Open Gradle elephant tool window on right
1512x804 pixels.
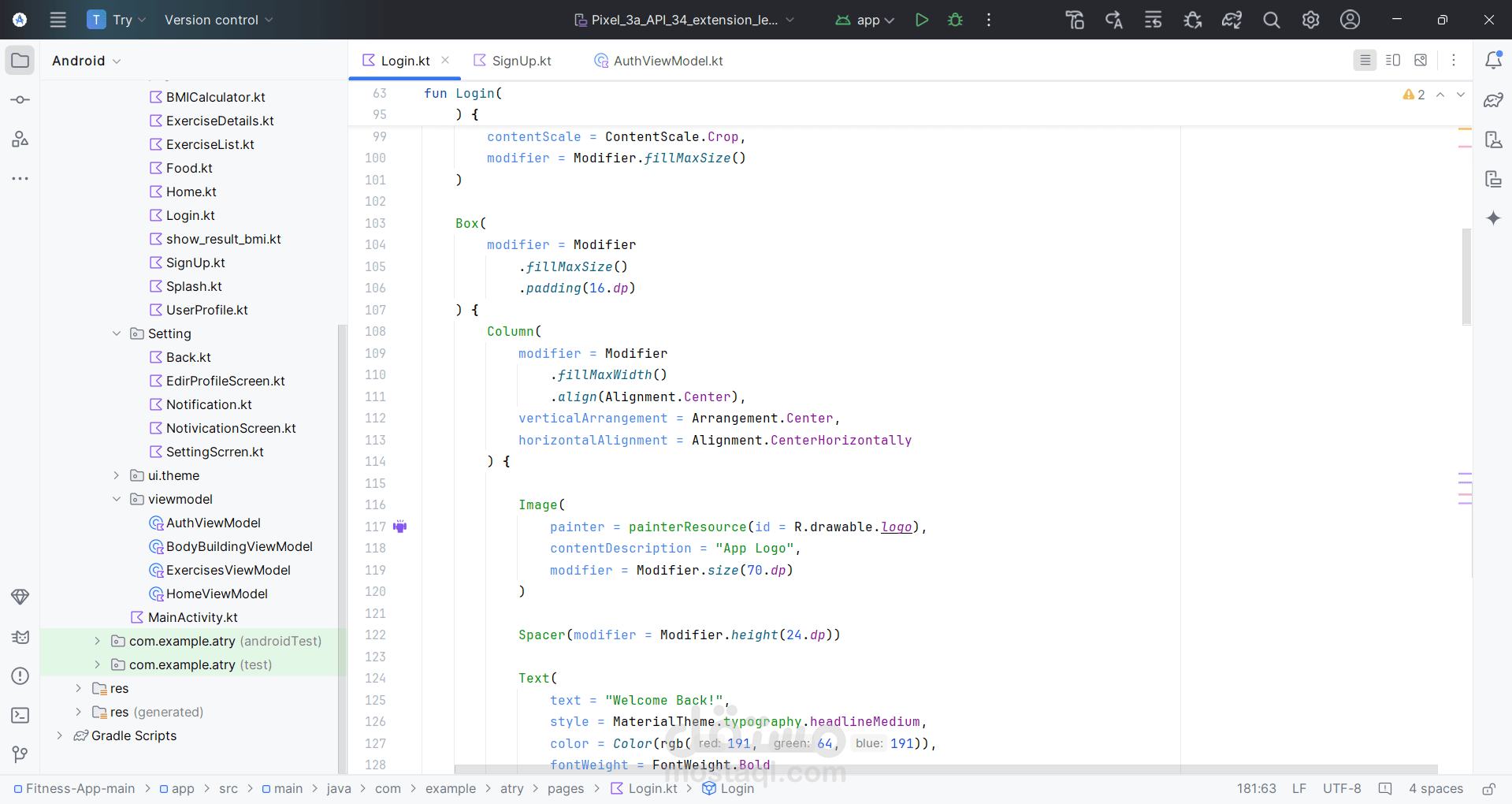coord(1493,100)
